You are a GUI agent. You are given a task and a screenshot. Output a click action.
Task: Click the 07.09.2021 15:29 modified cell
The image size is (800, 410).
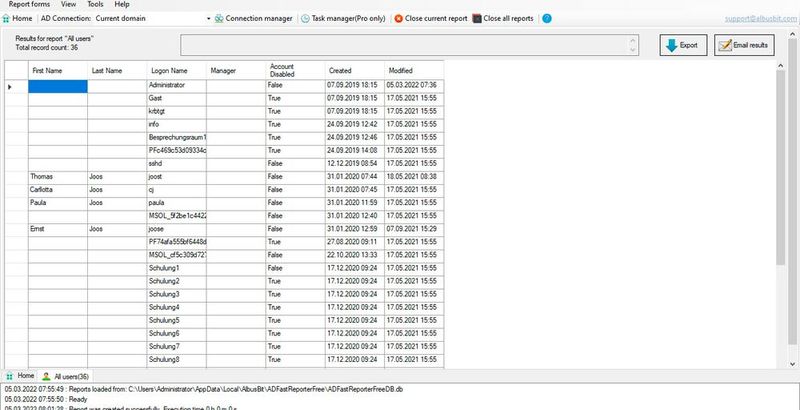[414, 229]
